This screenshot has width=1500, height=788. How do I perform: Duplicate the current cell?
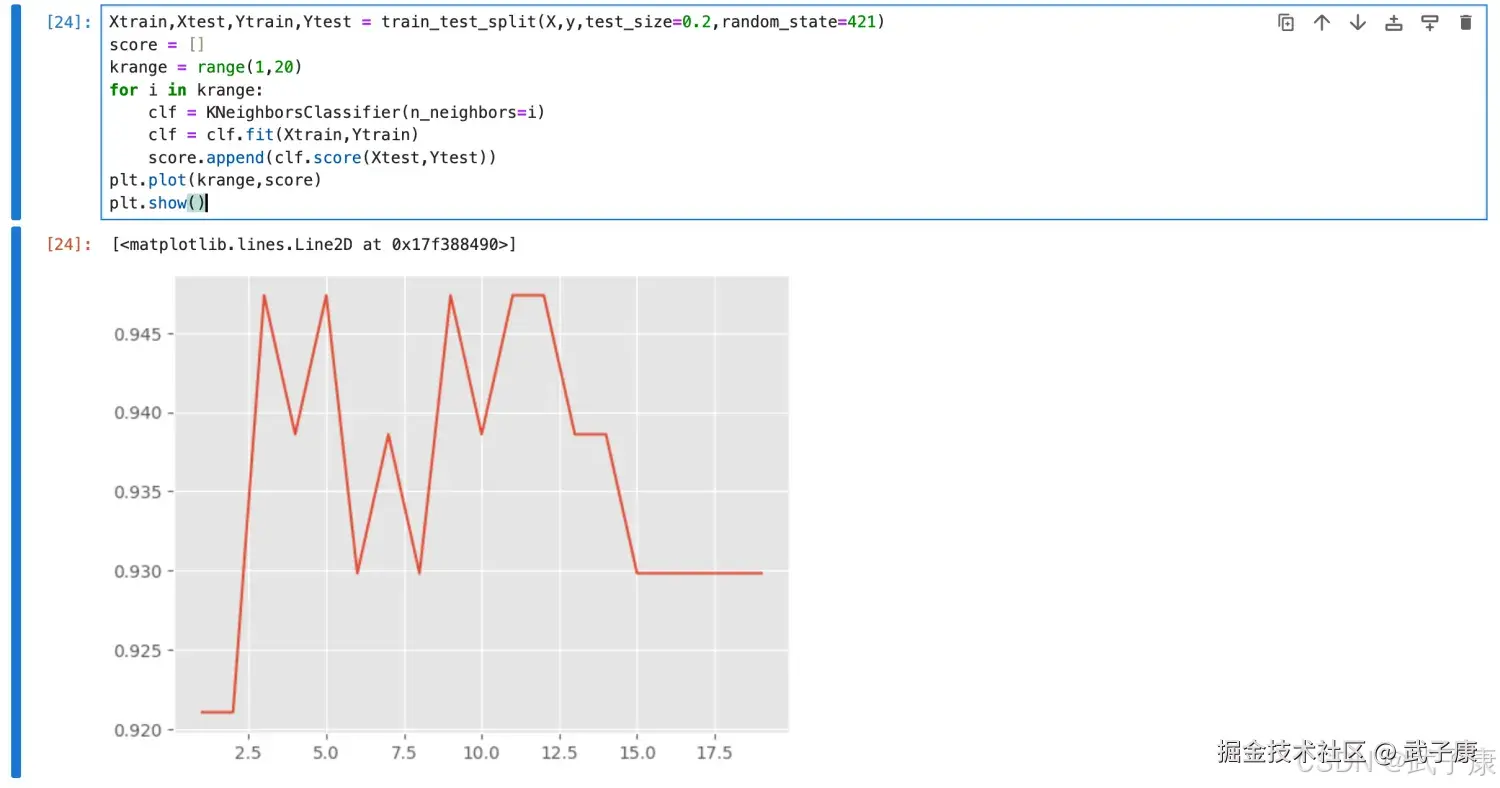[1286, 23]
